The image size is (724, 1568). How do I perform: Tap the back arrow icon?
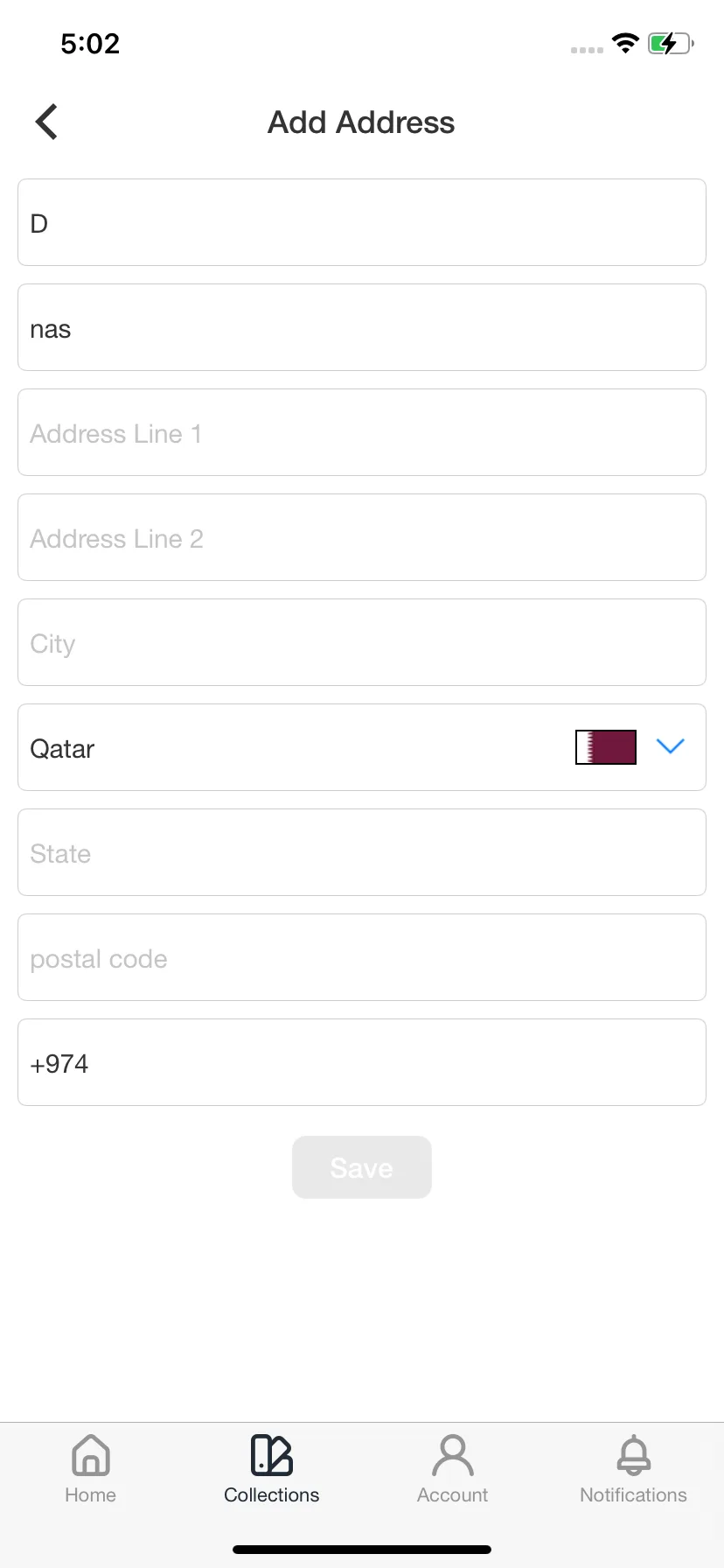[x=46, y=122]
